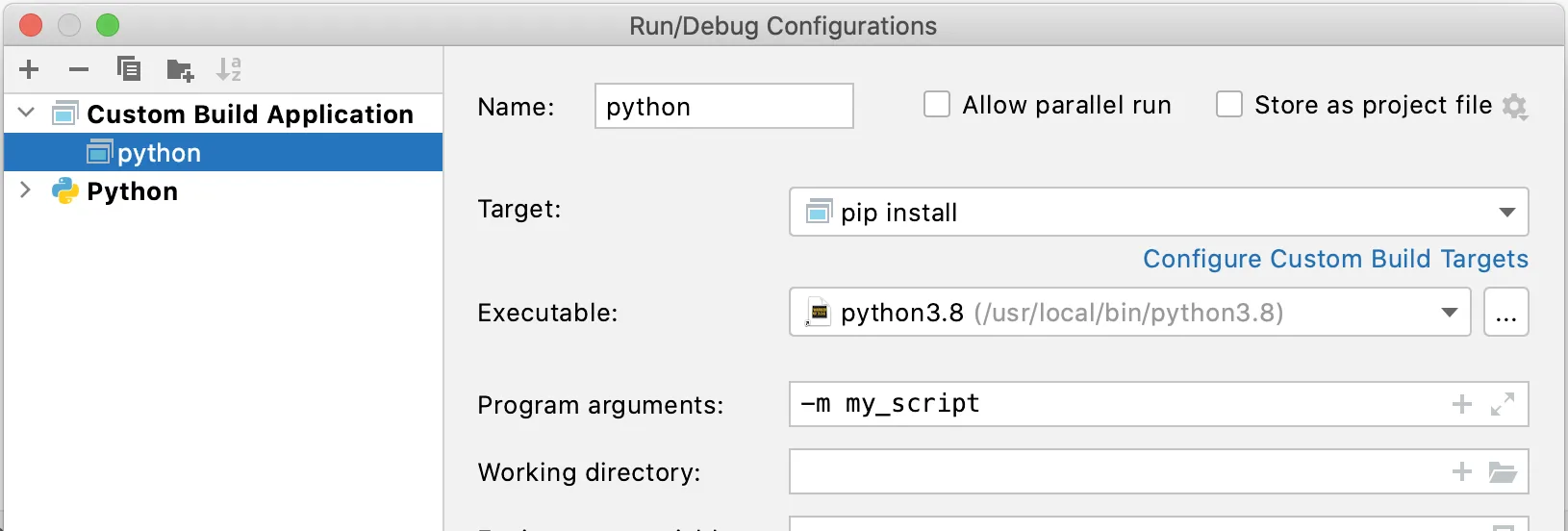The height and width of the screenshot is (531, 1568).
Task: Insert macro in Program arguments field
Action: coord(1461,405)
